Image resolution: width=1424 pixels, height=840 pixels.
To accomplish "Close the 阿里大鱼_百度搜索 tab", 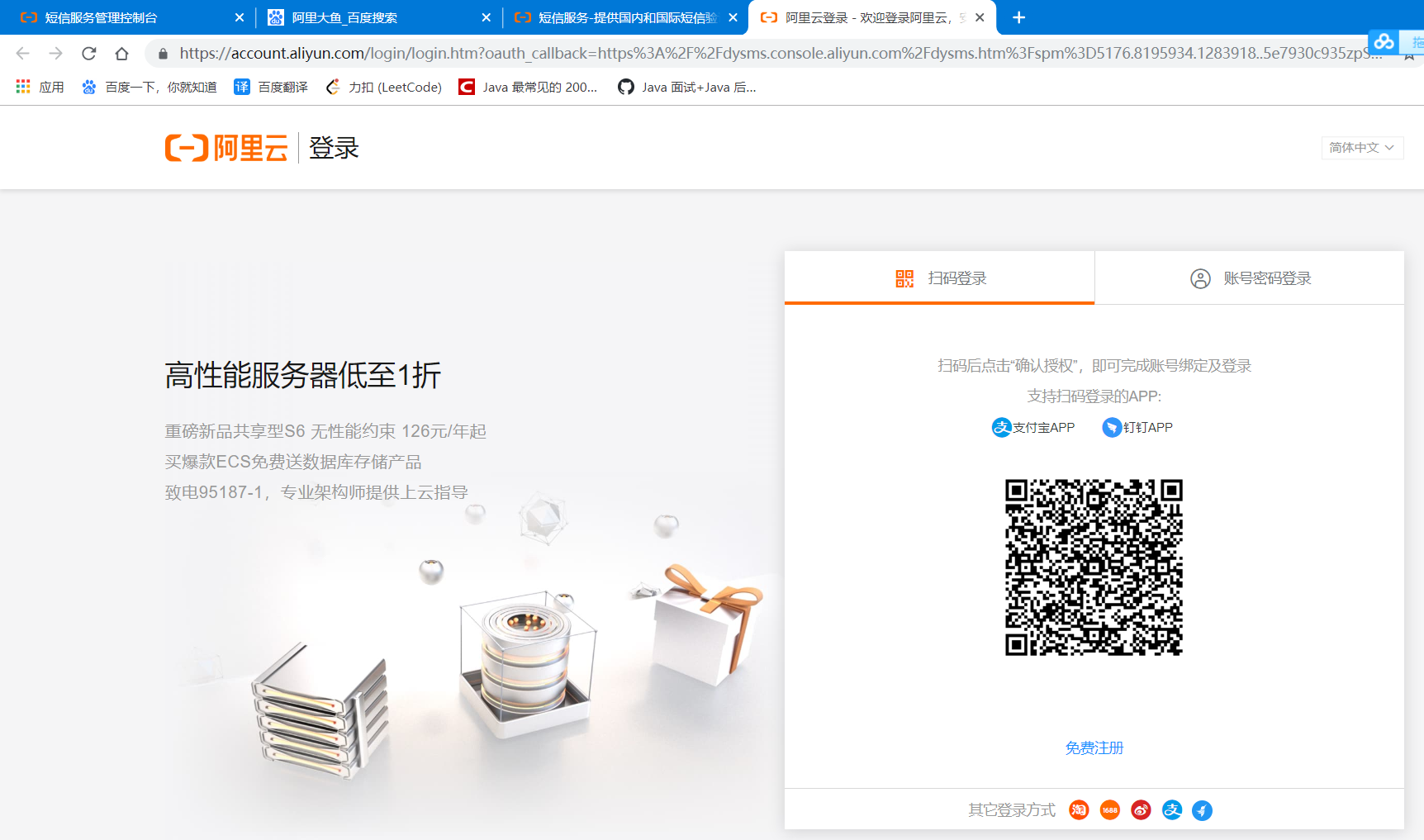I will click(x=487, y=17).
